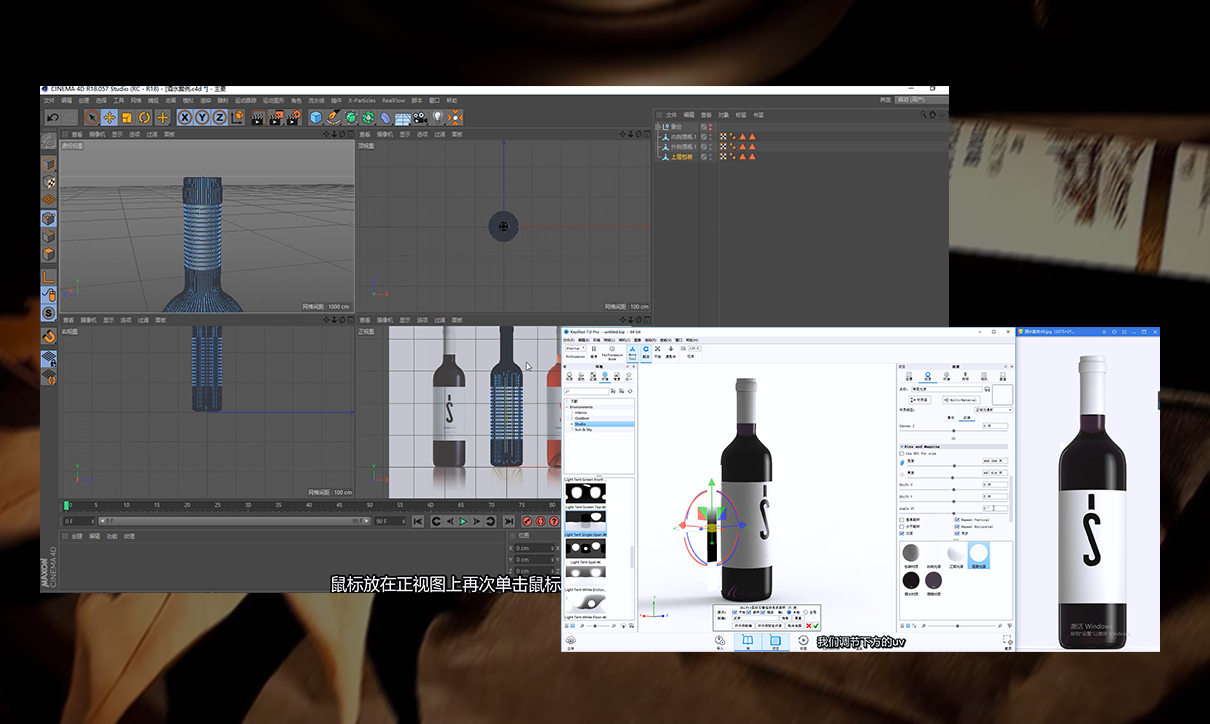Screen dimensions: 1210x724
Task: Click the current frame field showing 0 F
Action: [79, 521]
